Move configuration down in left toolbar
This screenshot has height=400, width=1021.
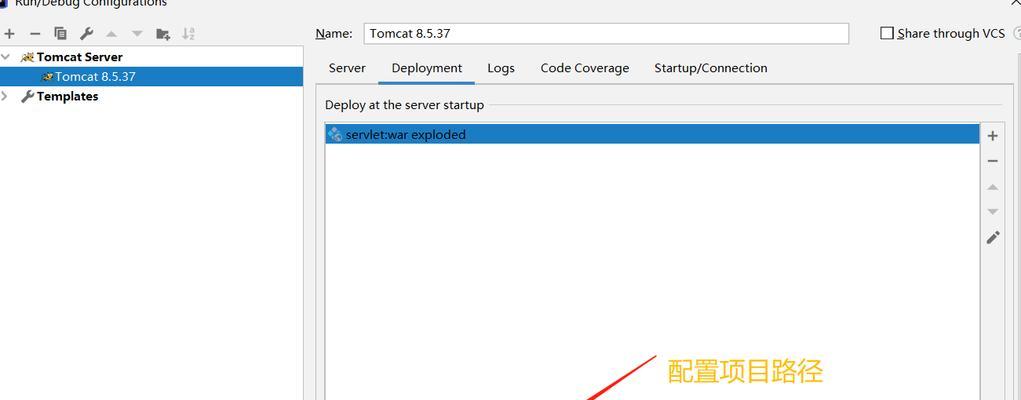click(x=137, y=34)
